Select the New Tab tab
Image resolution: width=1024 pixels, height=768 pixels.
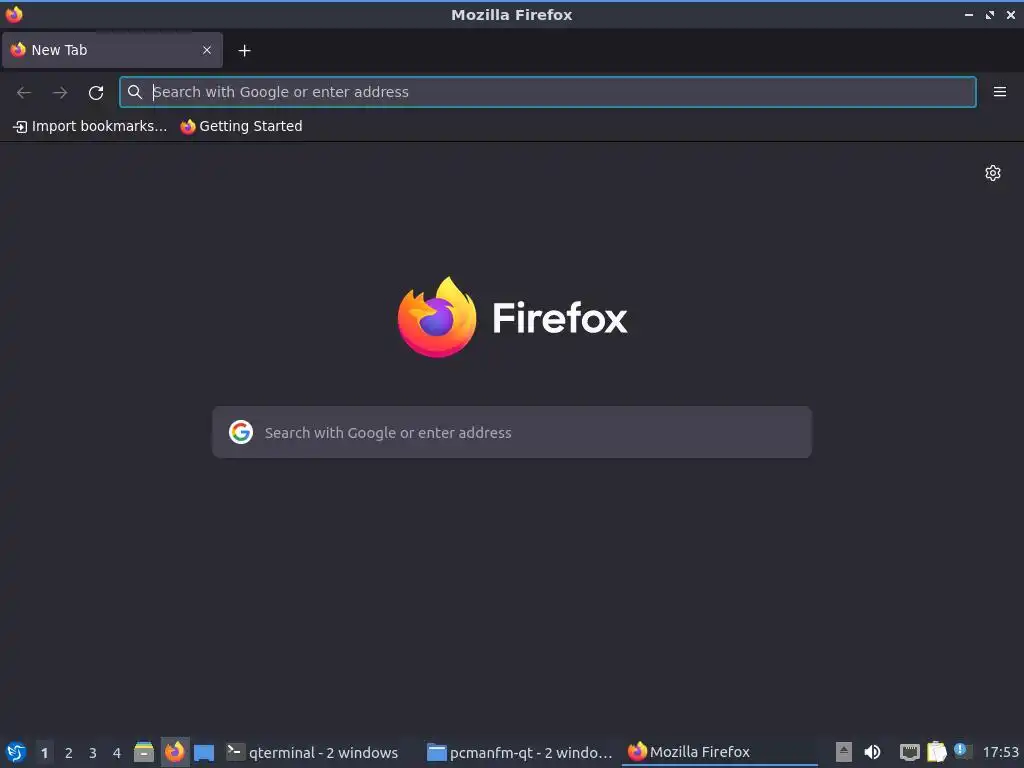pos(112,50)
